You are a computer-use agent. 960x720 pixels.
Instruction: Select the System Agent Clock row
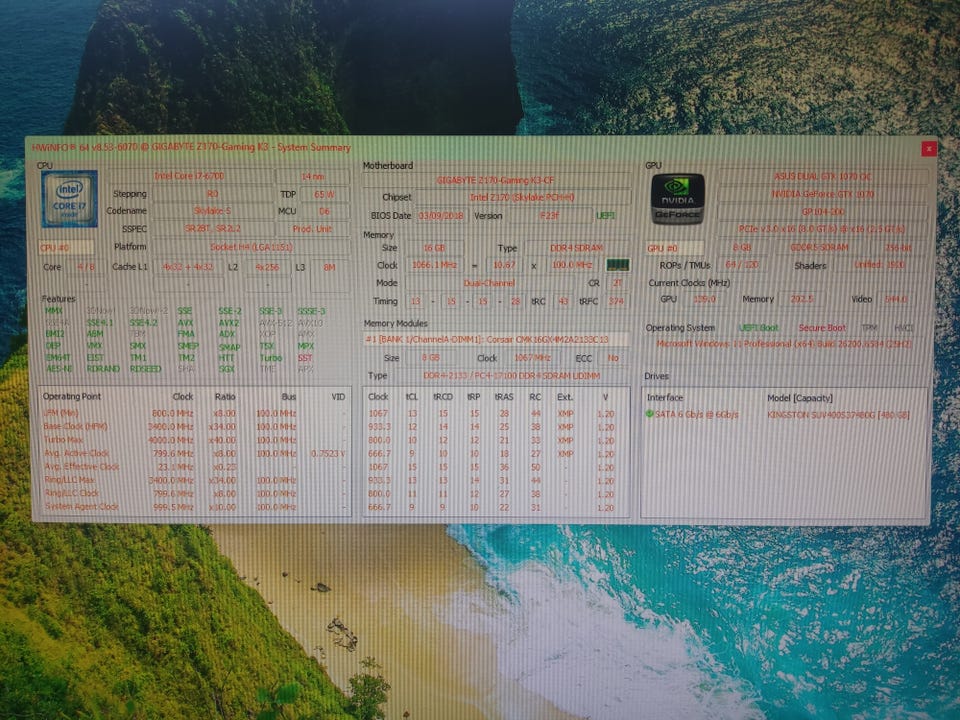pos(193,507)
